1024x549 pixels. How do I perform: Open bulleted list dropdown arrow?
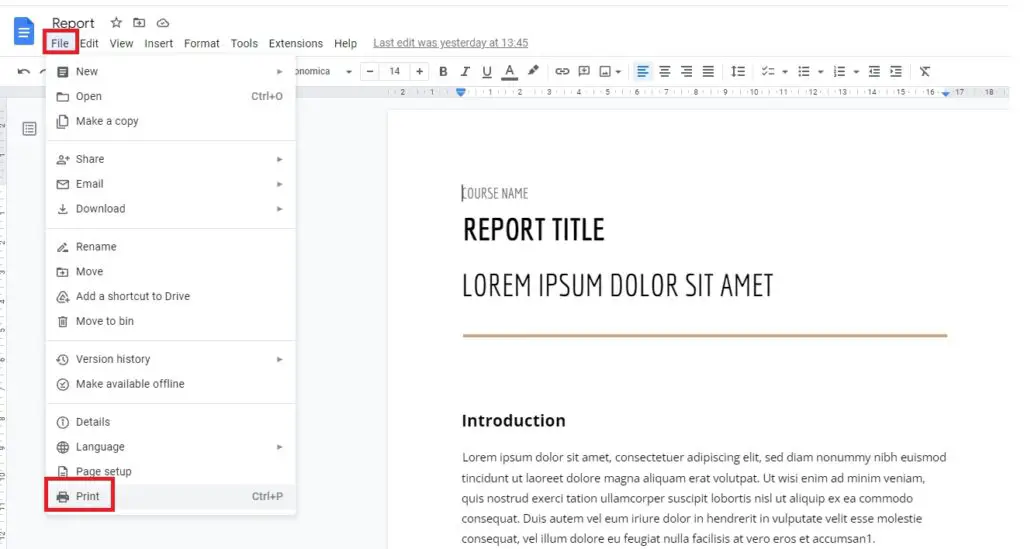click(x=820, y=72)
